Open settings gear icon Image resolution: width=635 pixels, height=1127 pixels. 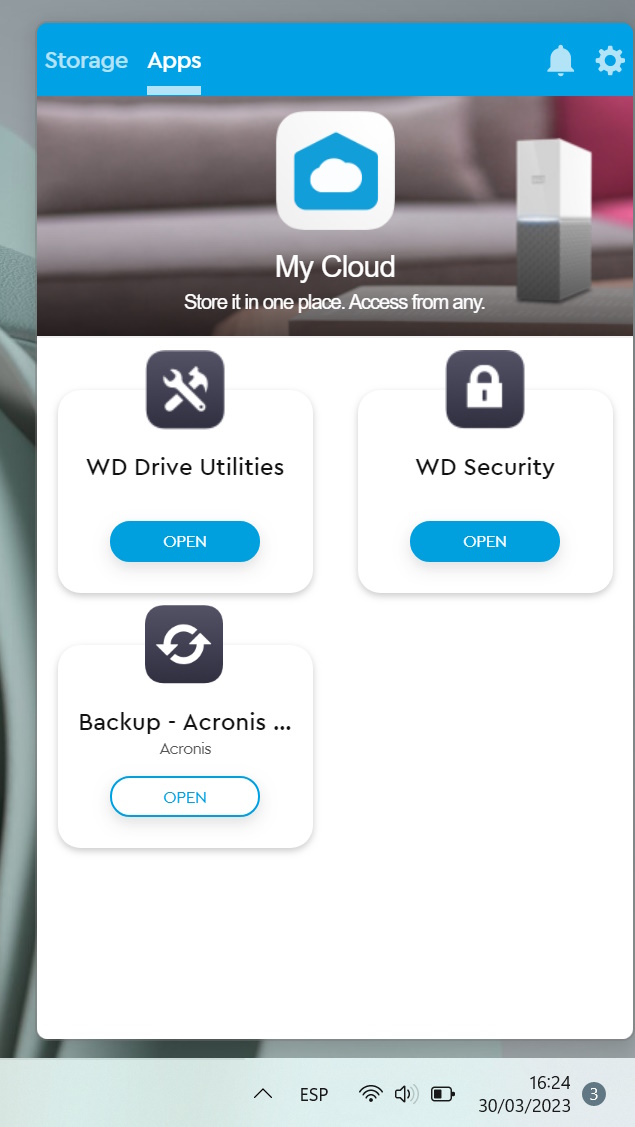tap(610, 60)
